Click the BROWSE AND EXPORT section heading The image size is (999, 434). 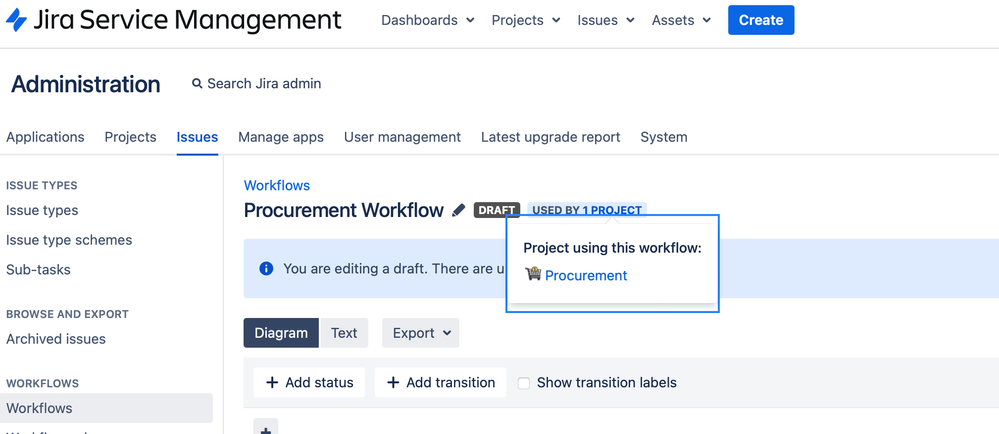[68, 314]
